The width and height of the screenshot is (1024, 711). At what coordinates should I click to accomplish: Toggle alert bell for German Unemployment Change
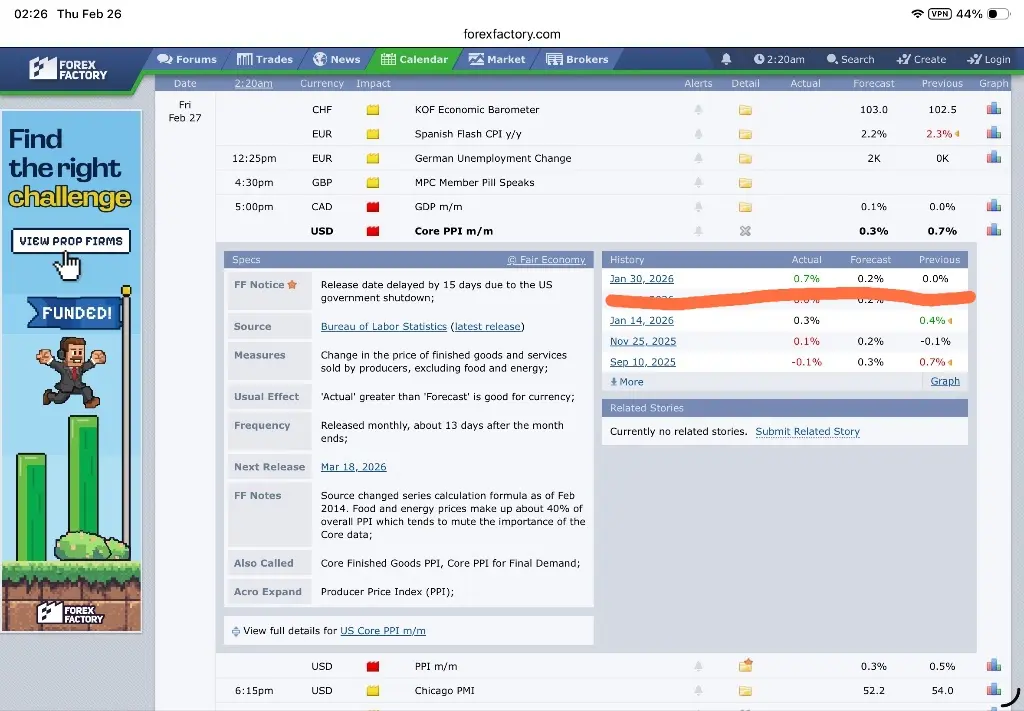point(698,158)
